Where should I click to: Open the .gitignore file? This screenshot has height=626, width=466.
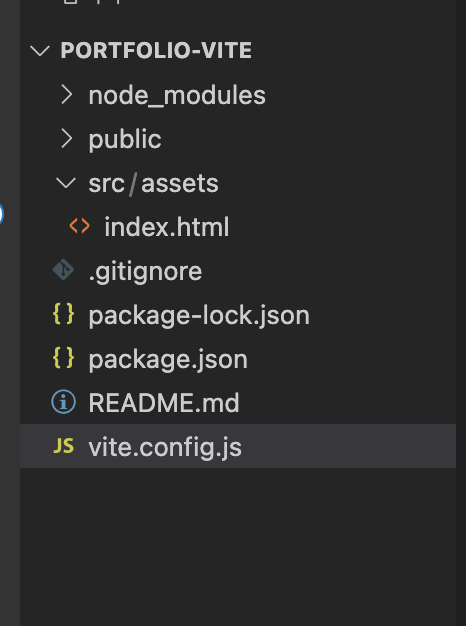point(145,271)
